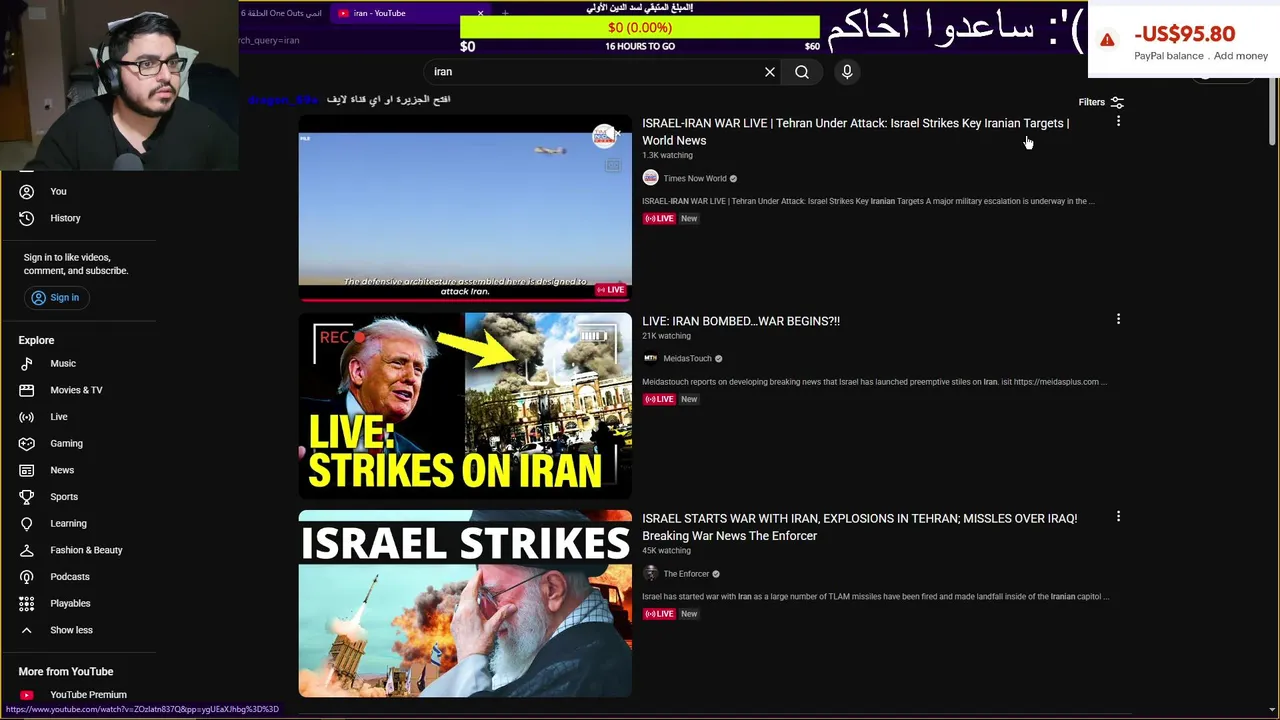Image resolution: width=1280 pixels, height=720 pixels.
Task: Close the iran - YouTube tab
Action: point(480,13)
